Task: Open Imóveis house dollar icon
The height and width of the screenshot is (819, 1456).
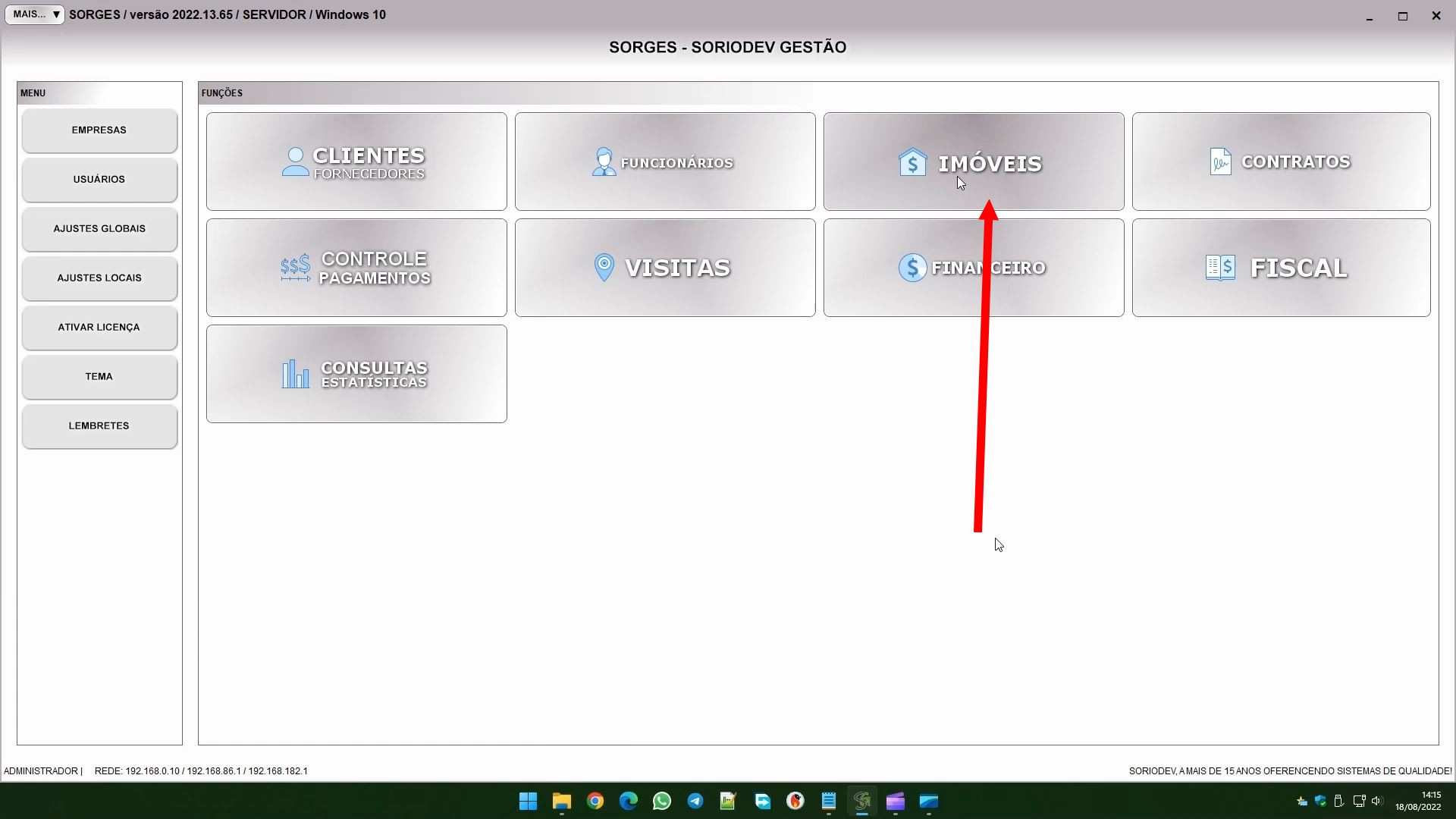Action: pos(912,162)
